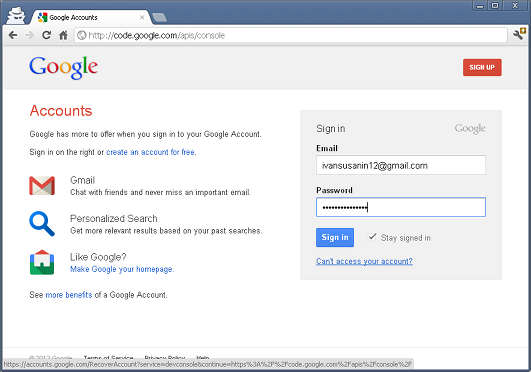Focus the Password input field

(x=401, y=207)
